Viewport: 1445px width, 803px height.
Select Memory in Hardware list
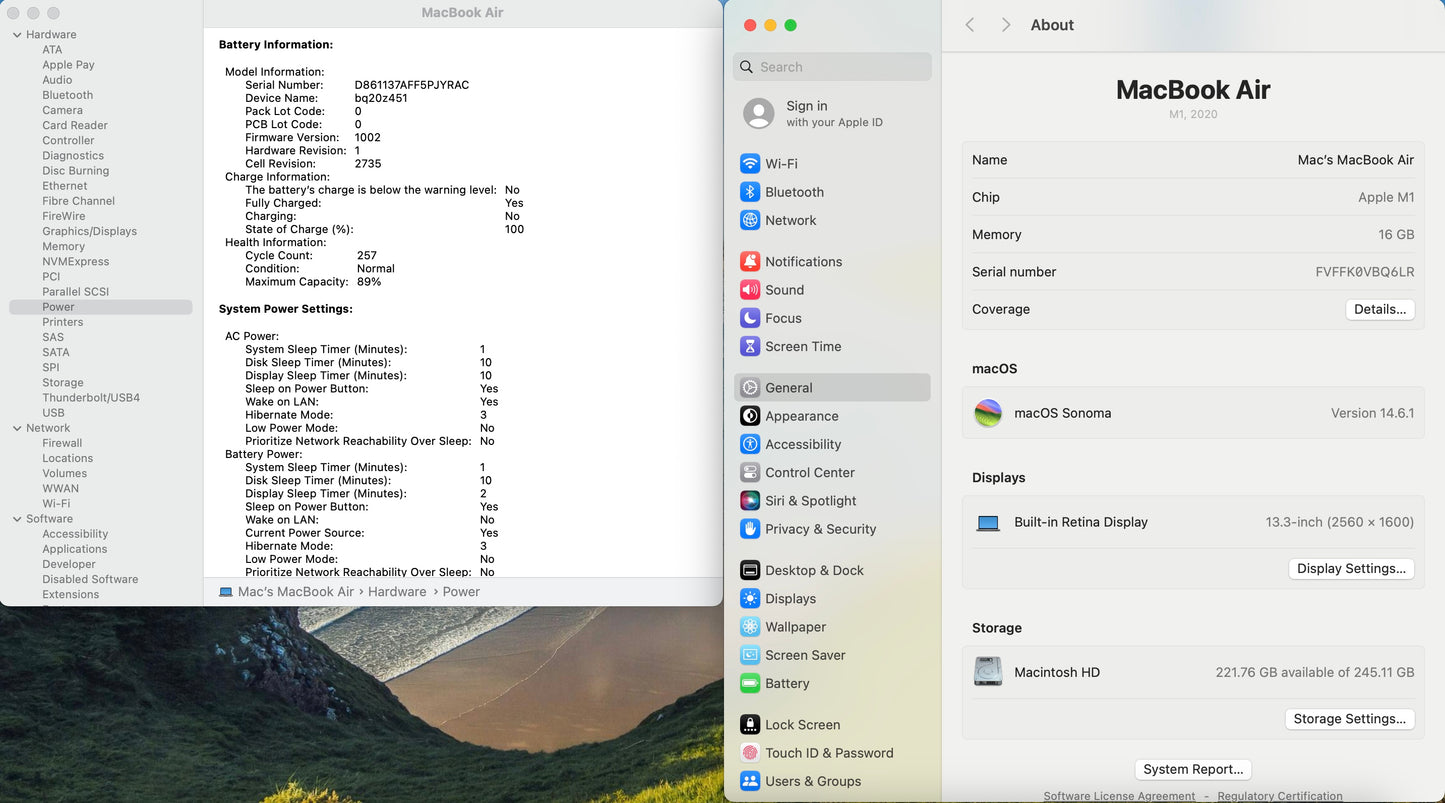63,247
